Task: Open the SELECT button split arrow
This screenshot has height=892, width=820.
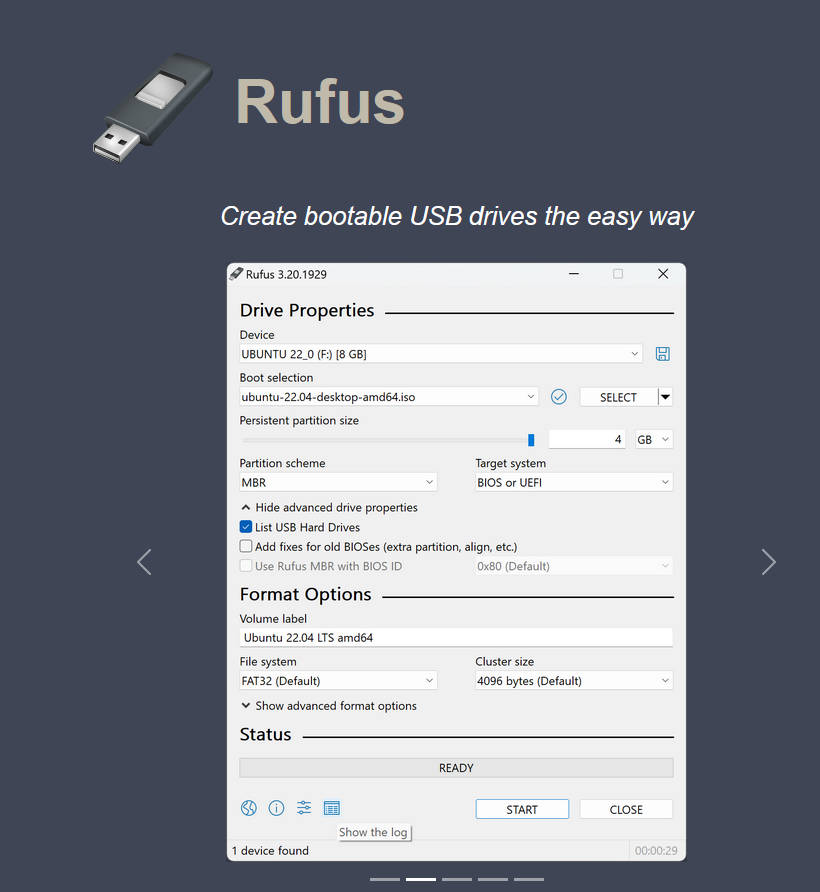Action: pyautogui.click(x=666, y=397)
